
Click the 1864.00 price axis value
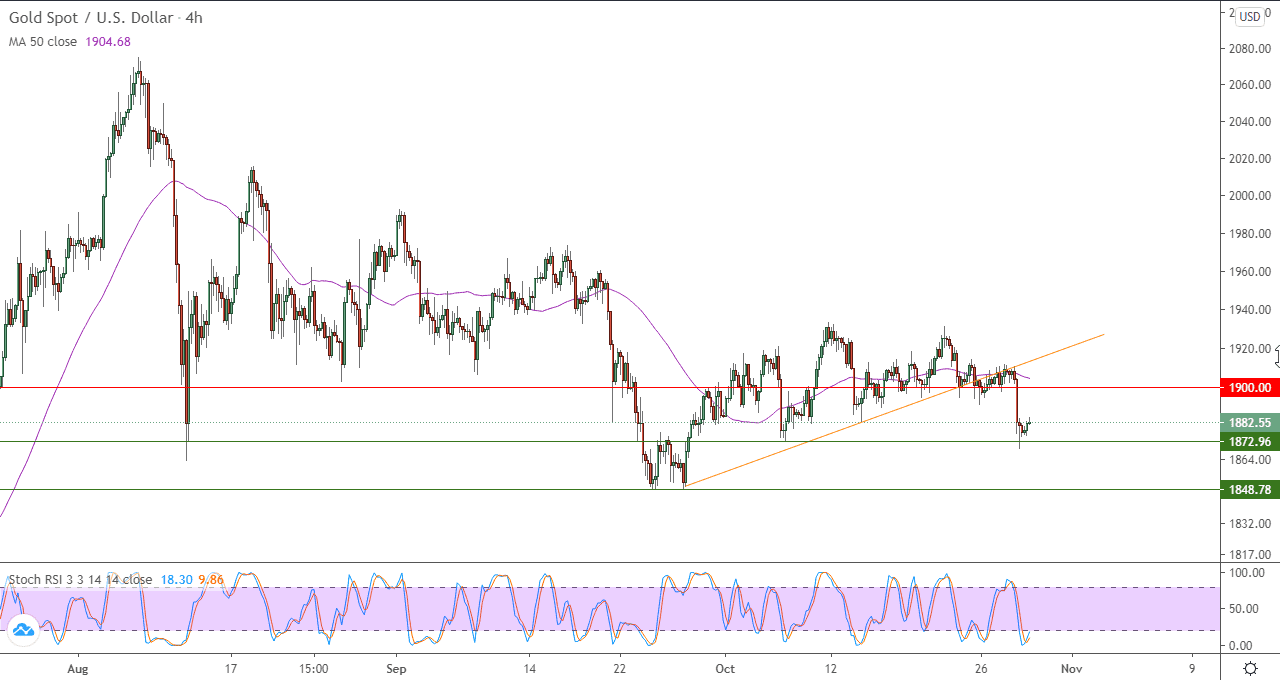pyautogui.click(x=1251, y=460)
